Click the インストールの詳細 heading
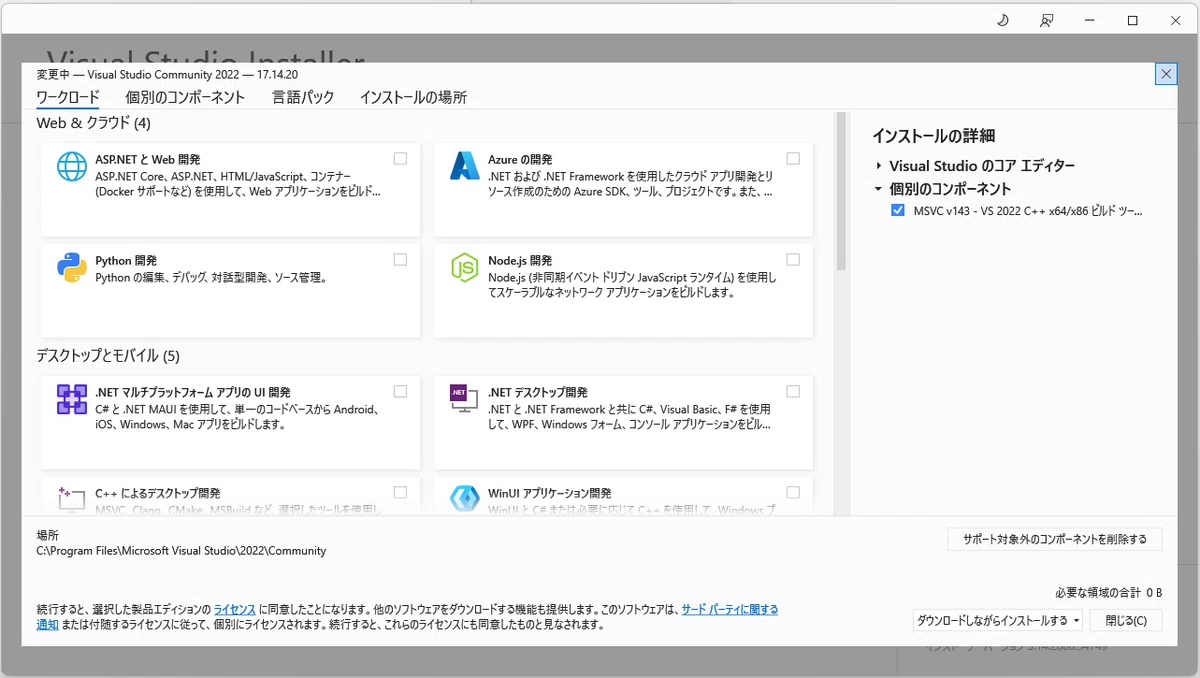Screen dimensions: 1200x678 (933, 136)
